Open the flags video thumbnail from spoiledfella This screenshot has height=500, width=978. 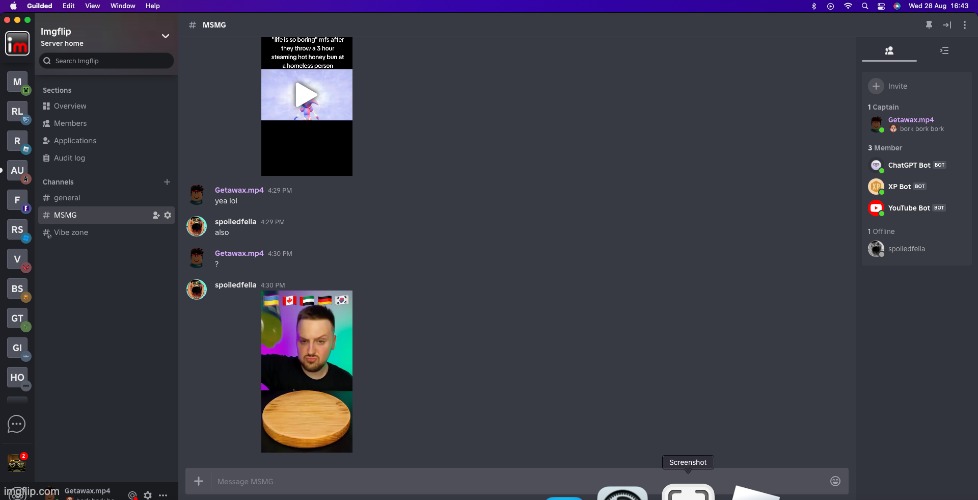tap(306, 371)
